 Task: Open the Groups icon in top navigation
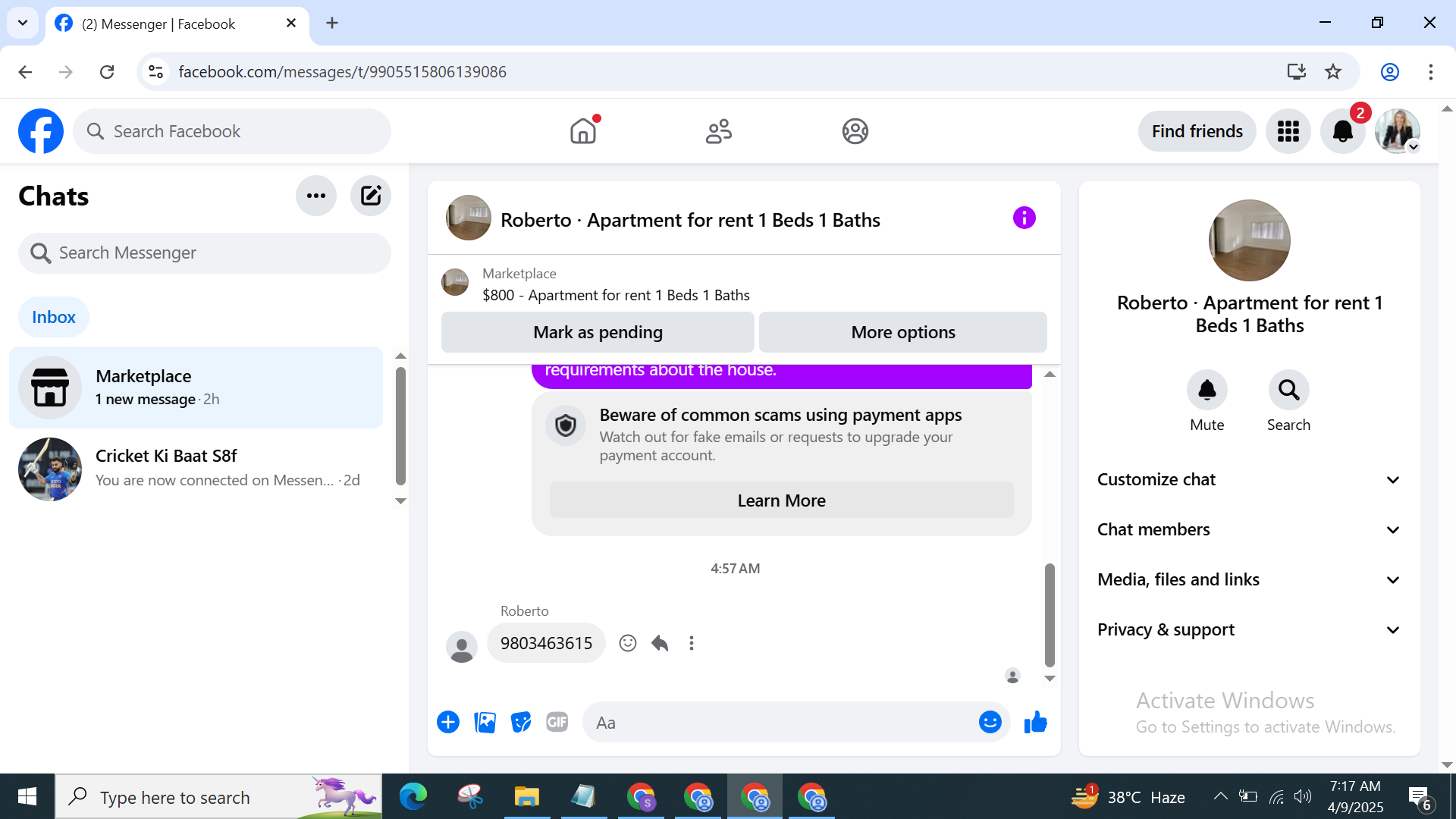coord(855,131)
